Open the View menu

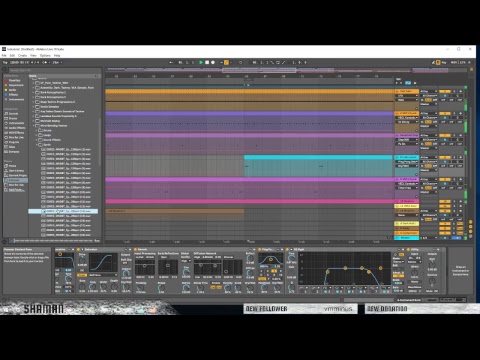33,55
